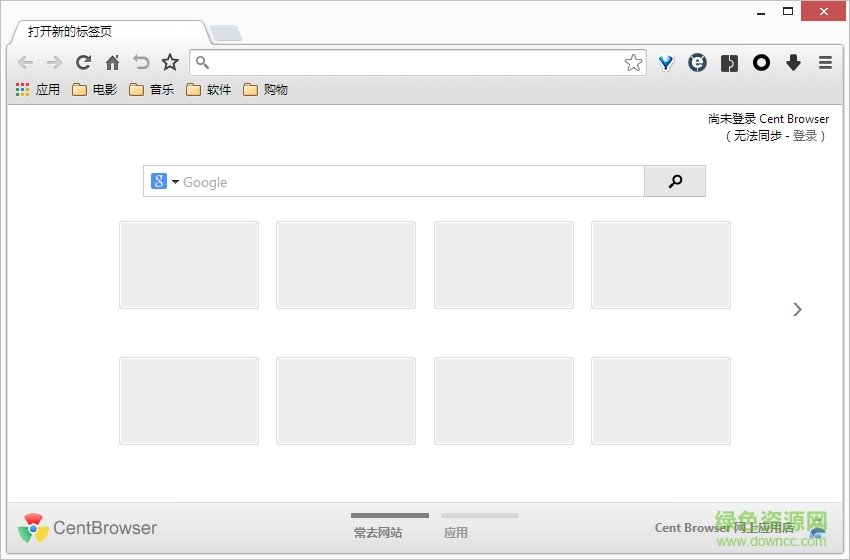850x560 pixels.
Task: Minimize the browser window
Action: click(x=761, y=12)
